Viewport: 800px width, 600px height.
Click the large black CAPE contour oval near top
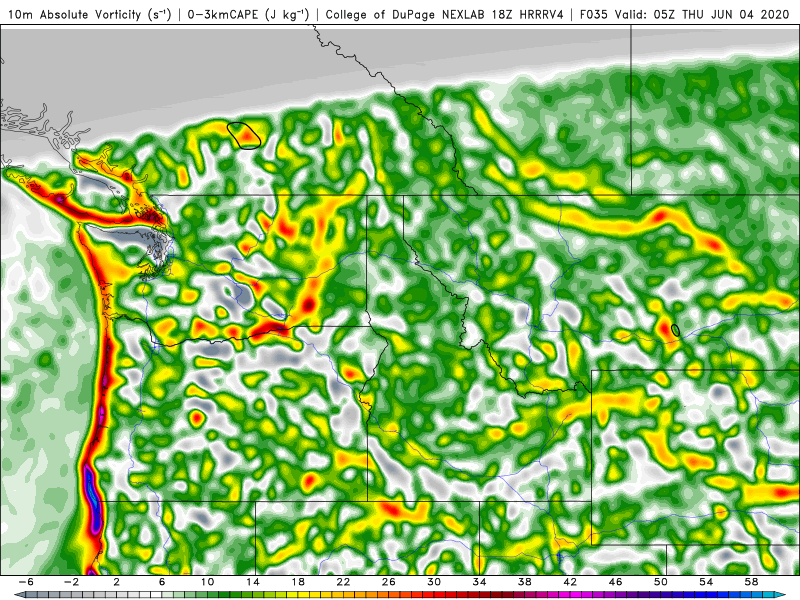point(244,136)
